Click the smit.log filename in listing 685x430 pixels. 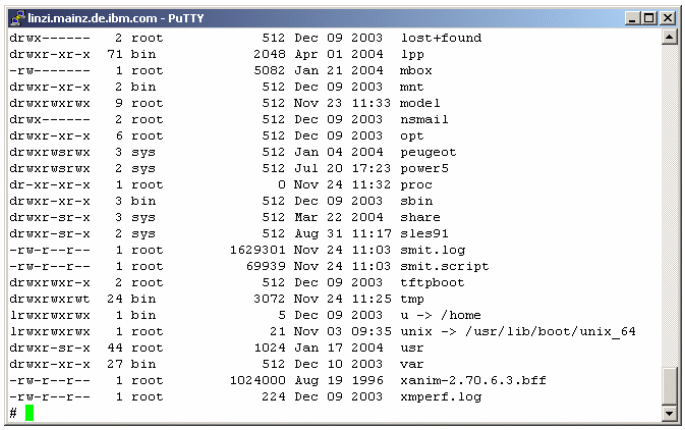coord(432,250)
